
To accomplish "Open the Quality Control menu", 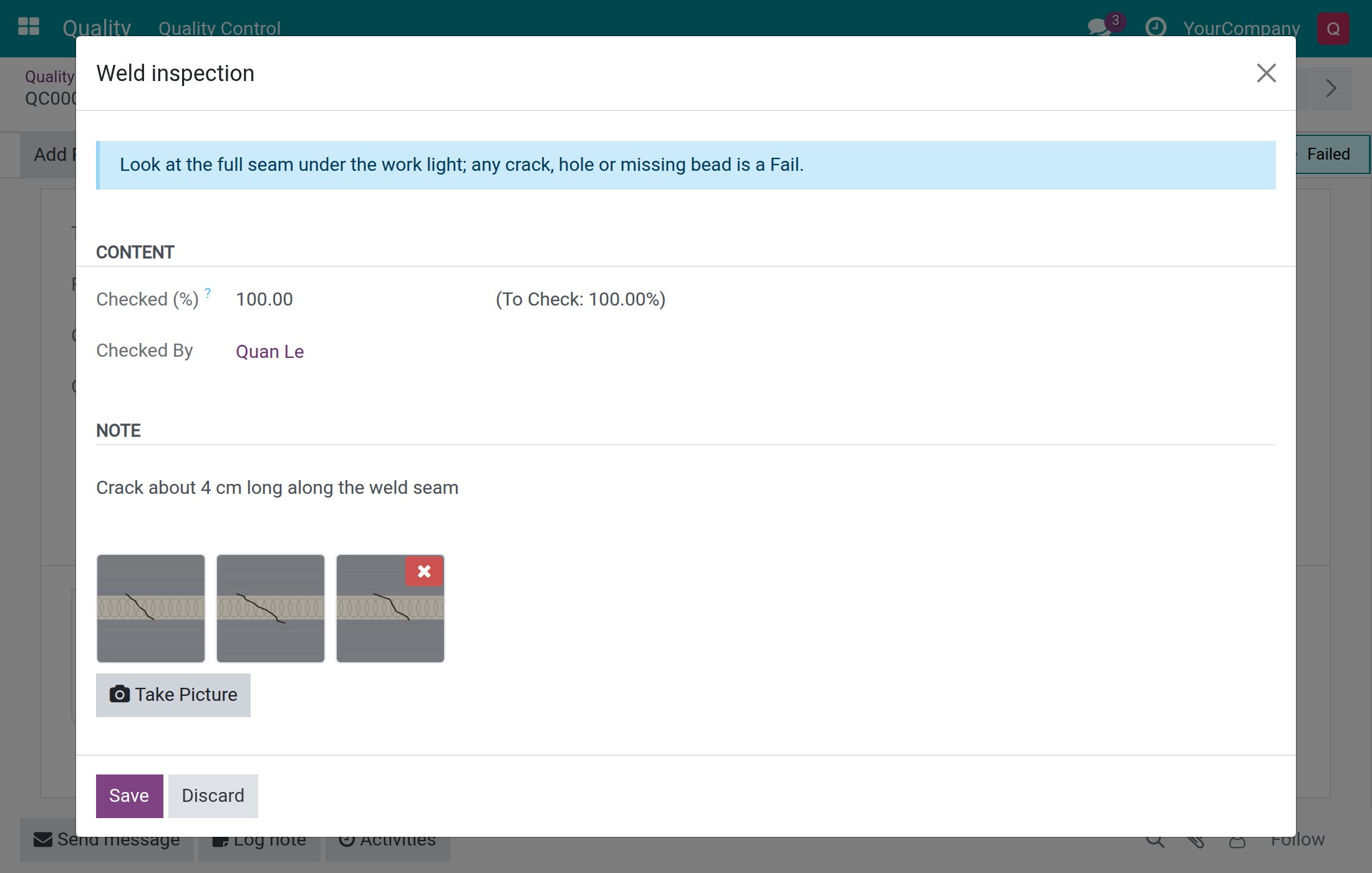I will tap(220, 28).
